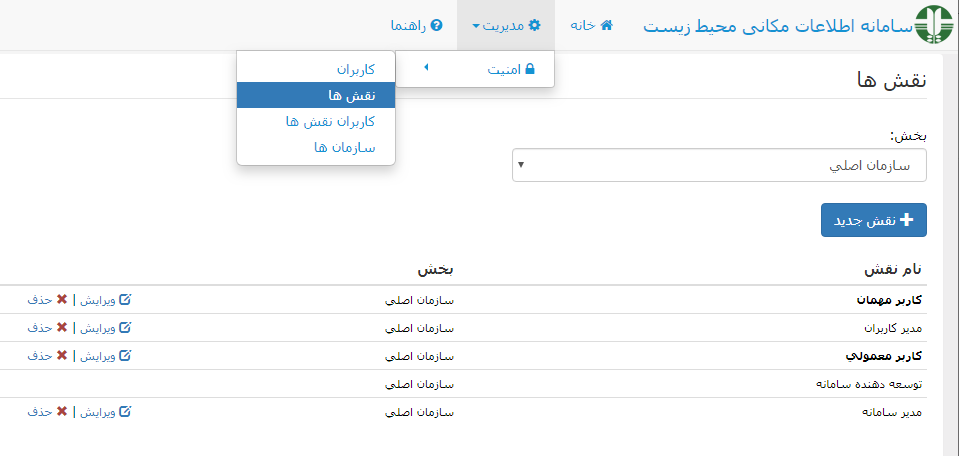
Task: Click سازمان اصلی cell in توسعه دهنده سامانه row
Action: [420, 384]
